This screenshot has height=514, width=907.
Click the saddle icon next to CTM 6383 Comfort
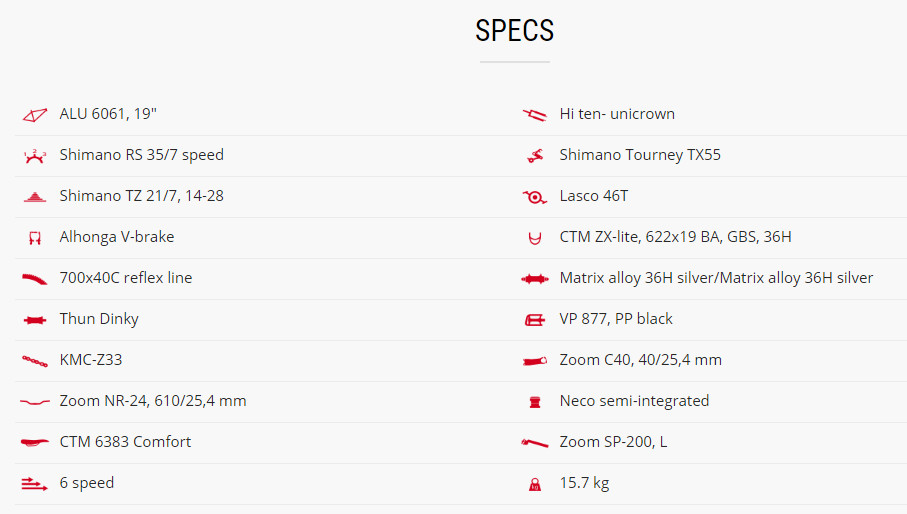tap(35, 443)
